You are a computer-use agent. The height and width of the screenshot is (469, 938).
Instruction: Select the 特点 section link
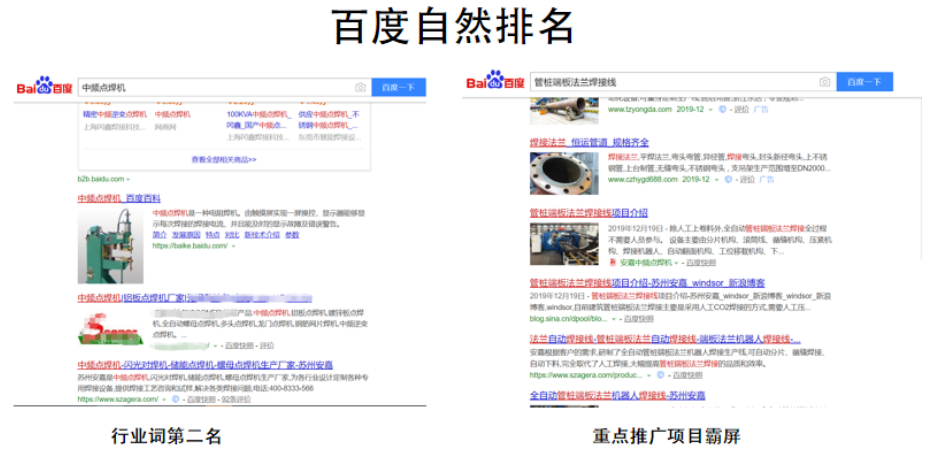click(x=212, y=235)
